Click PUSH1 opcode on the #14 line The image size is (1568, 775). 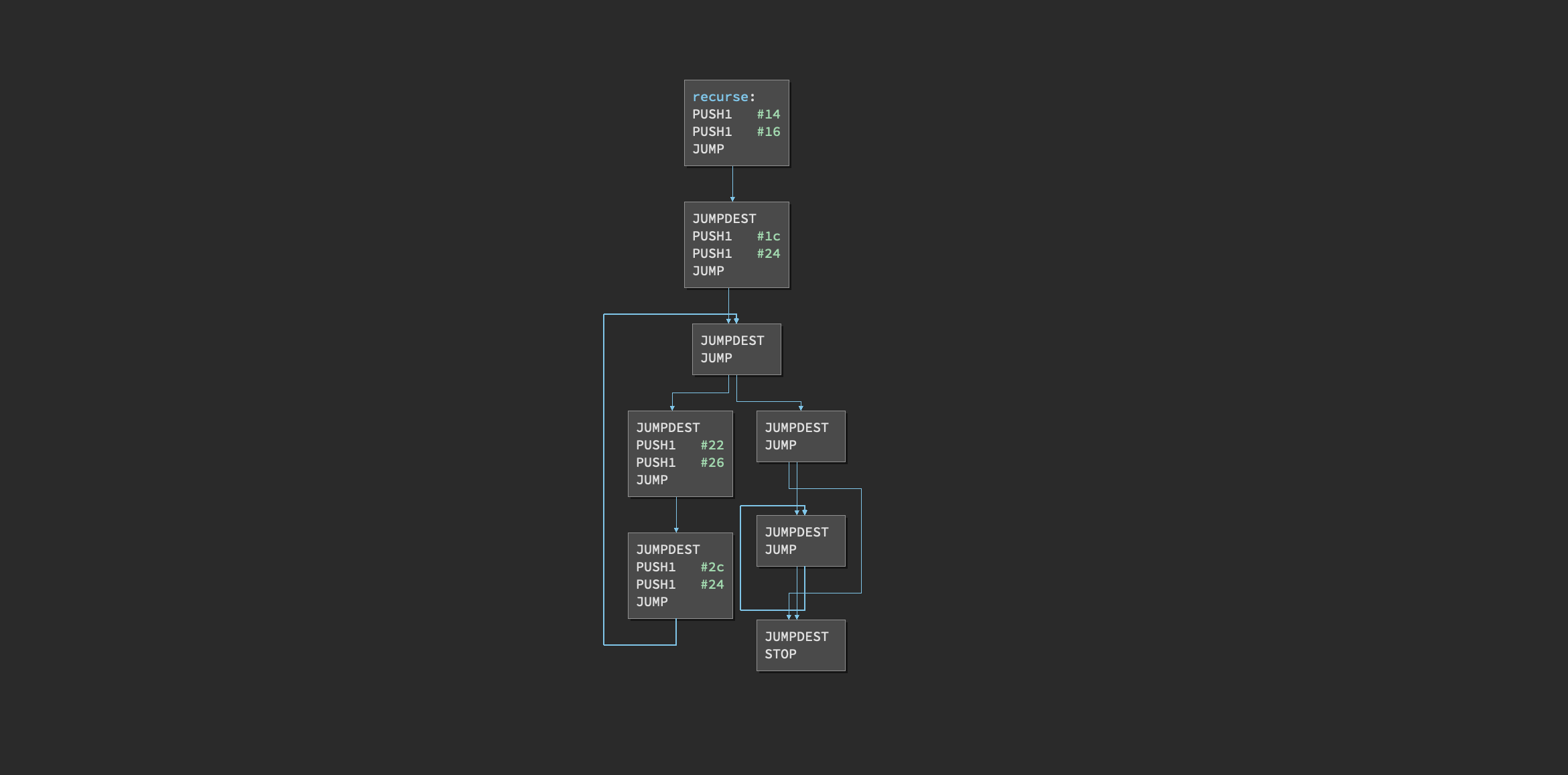[x=712, y=115]
